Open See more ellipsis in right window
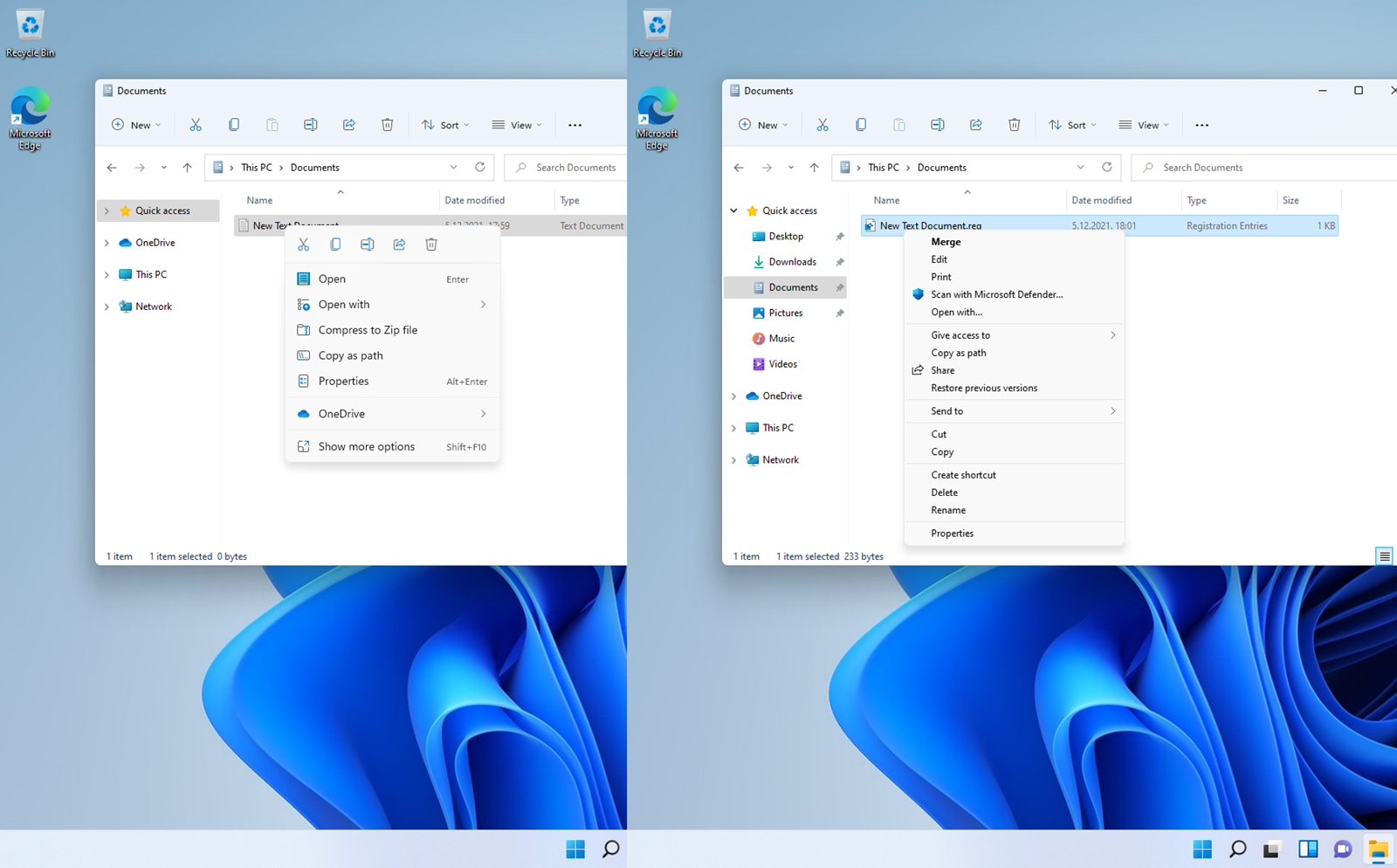1397x868 pixels. coord(1201,125)
